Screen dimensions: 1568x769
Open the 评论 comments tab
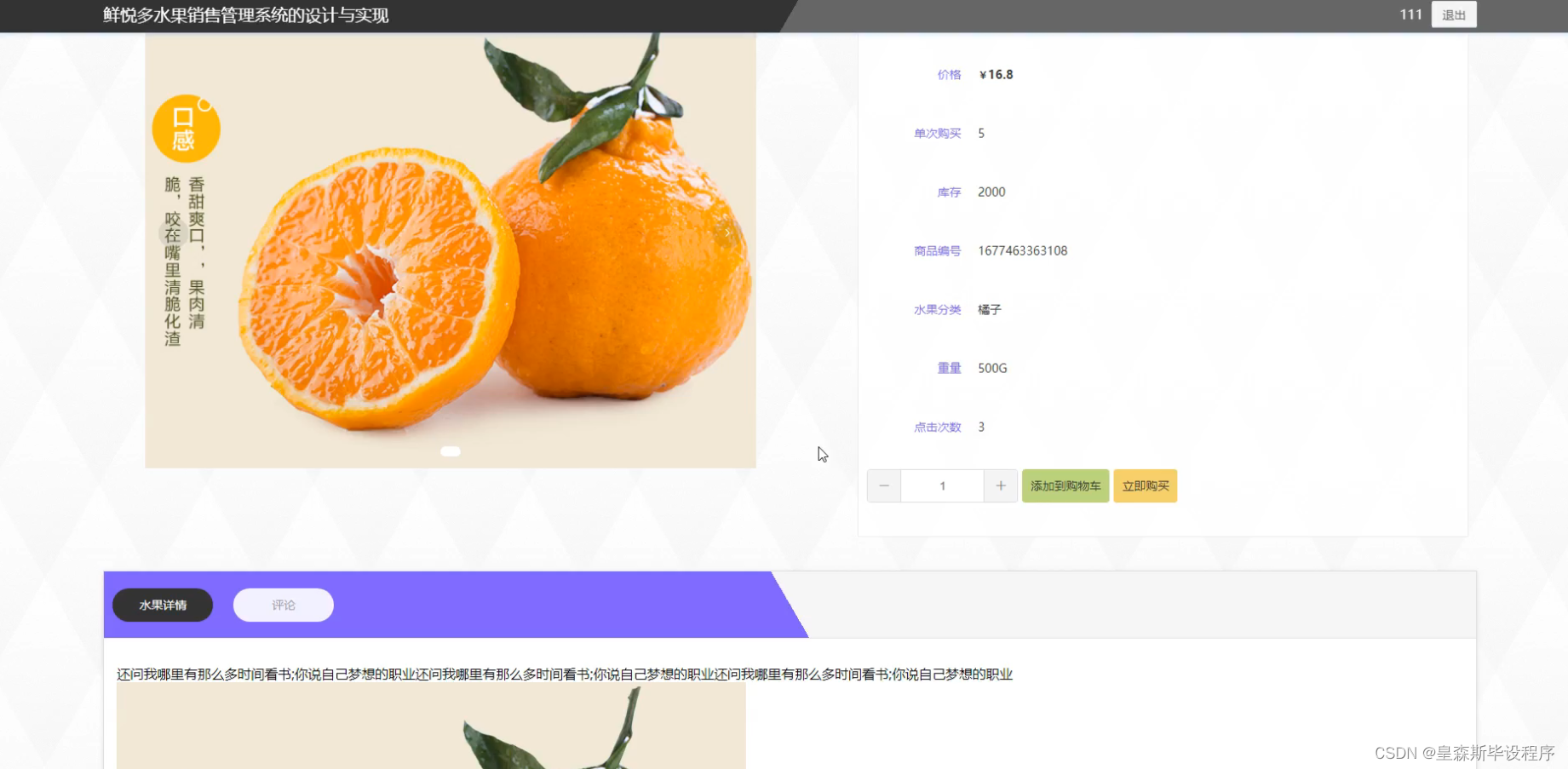tap(283, 605)
